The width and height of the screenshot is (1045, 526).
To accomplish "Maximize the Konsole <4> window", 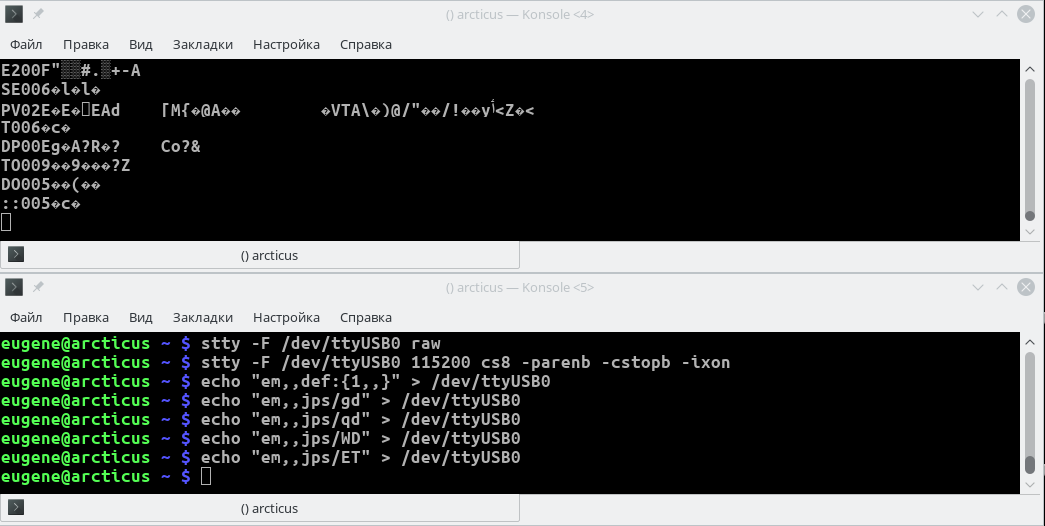I will [x=1003, y=14].
